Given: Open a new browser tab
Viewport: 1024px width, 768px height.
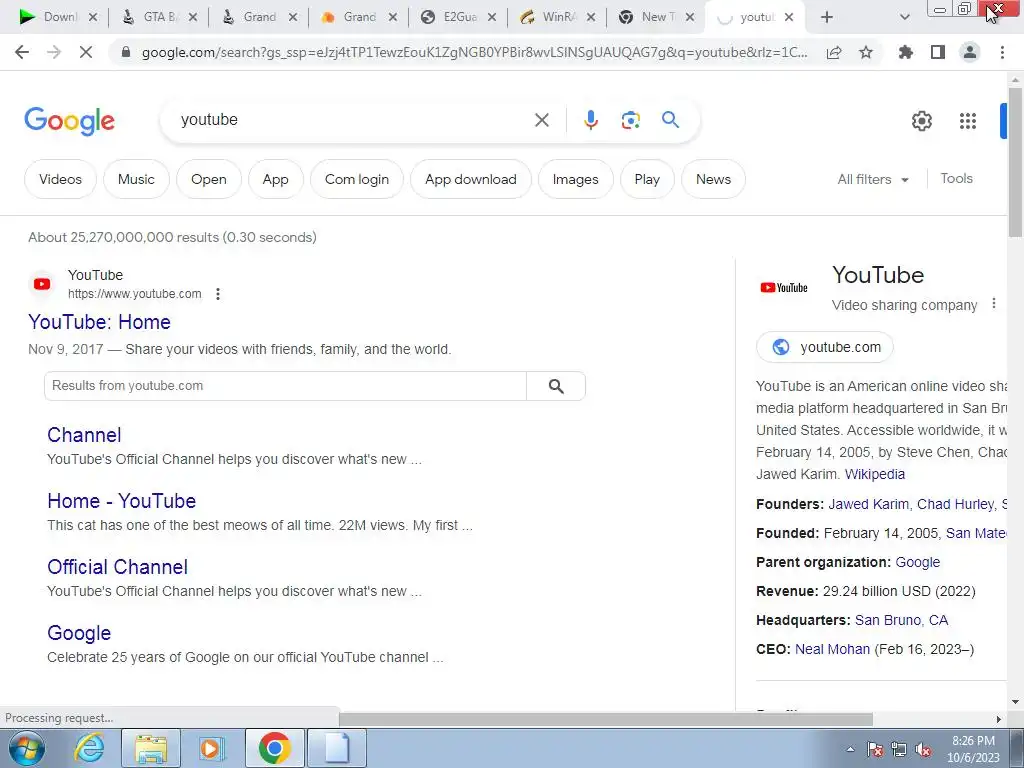Looking at the screenshot, I should pyautogui.click(x=827, y=17).
